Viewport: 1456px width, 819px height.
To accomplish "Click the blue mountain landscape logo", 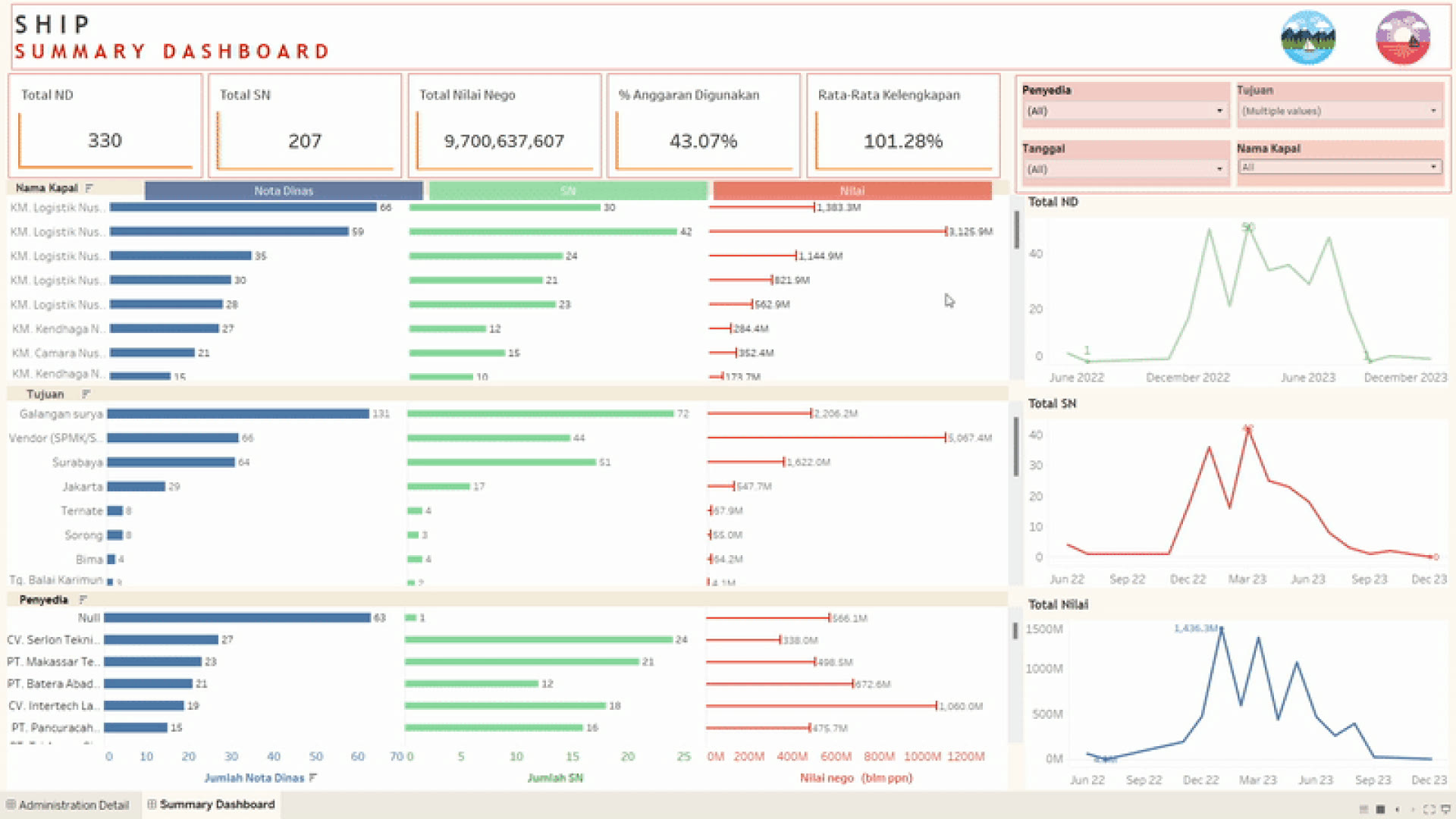I will coord(1308,38).
